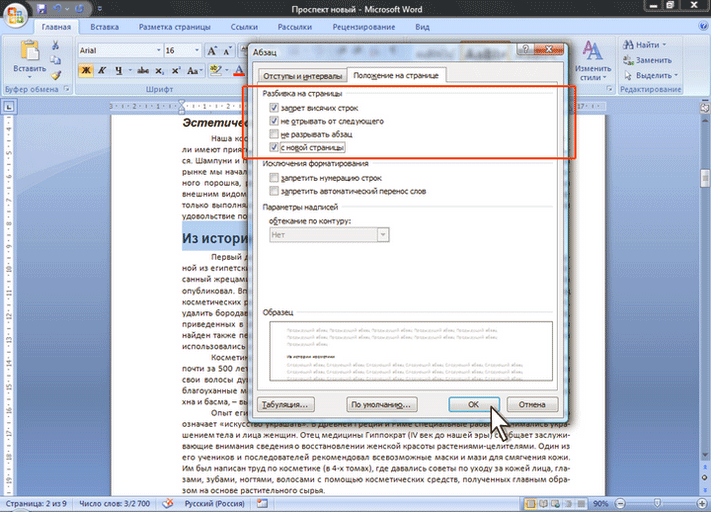711x512 pixels.
Task: Toggle 'не отрывать от следующего' checkbox
Action: coord(274,121)
